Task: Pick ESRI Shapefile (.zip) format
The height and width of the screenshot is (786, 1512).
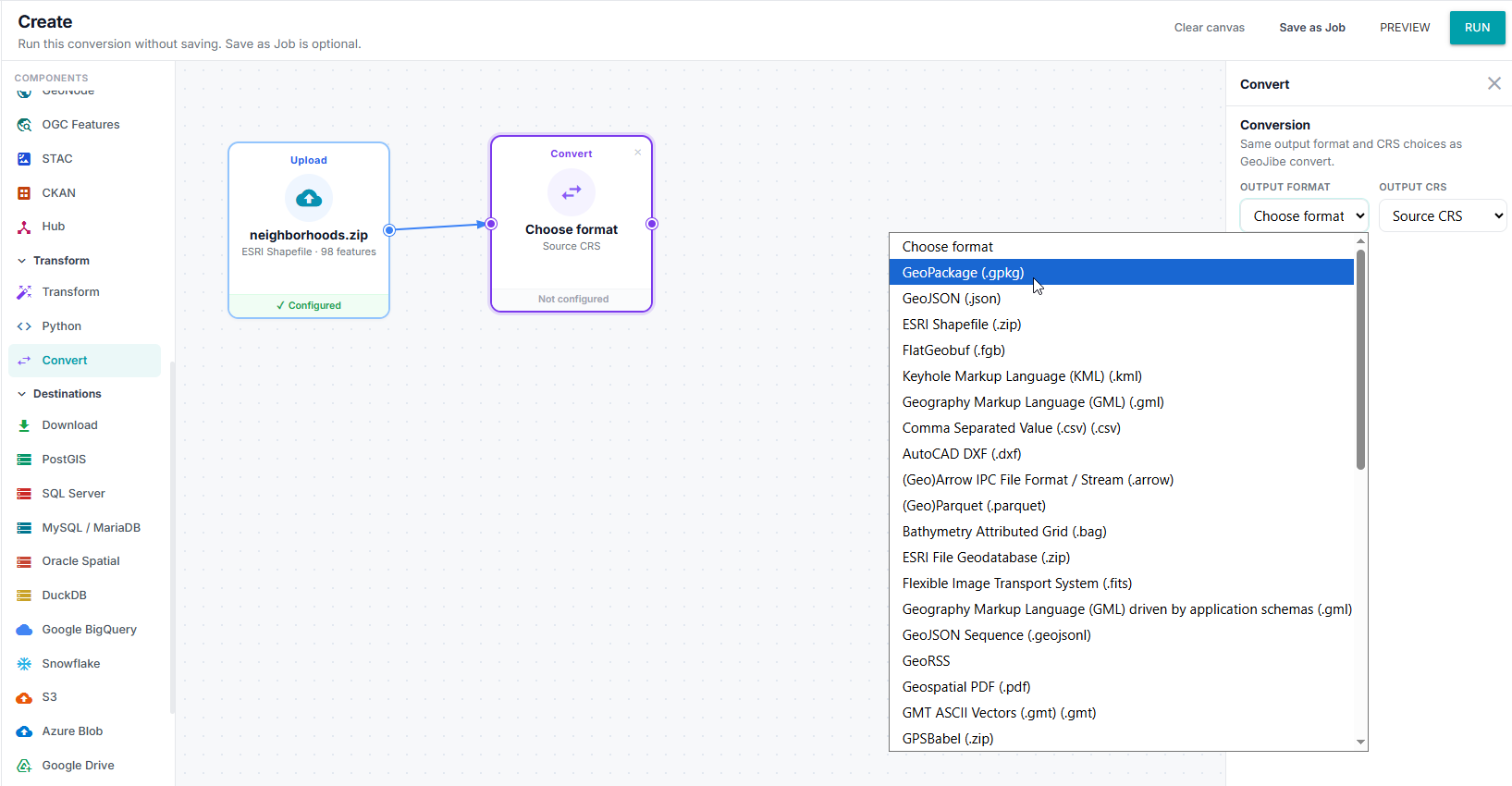Action: coord(1121,325)
